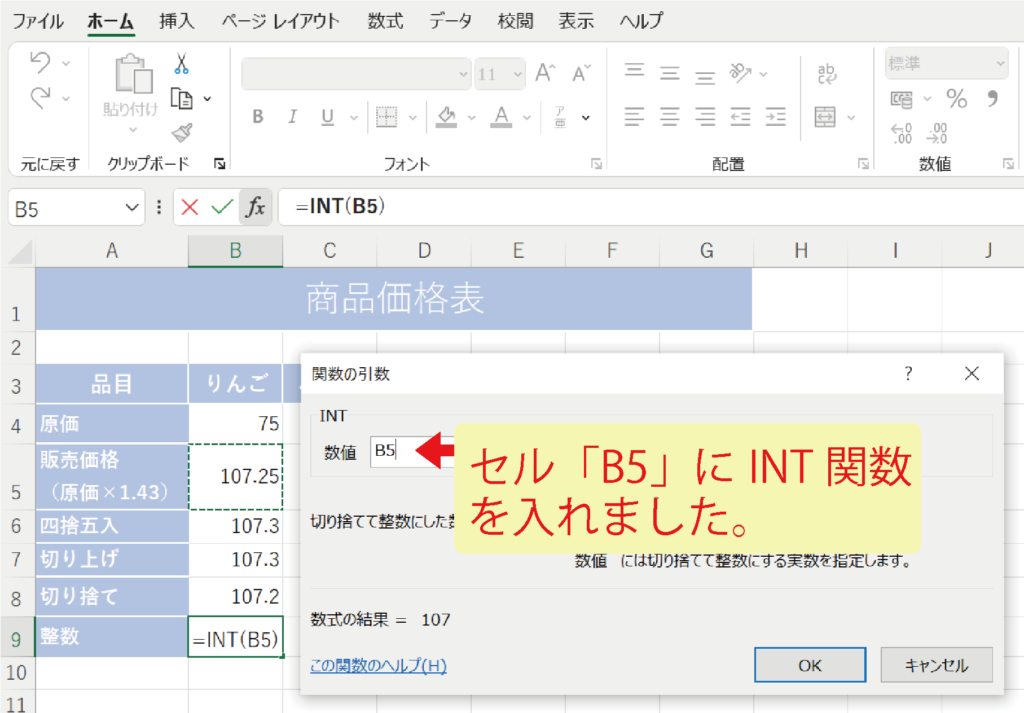Switch to the 数式 ribbon tab
The height and width of the screenshot is (713, 1024).
pos(385,20)
